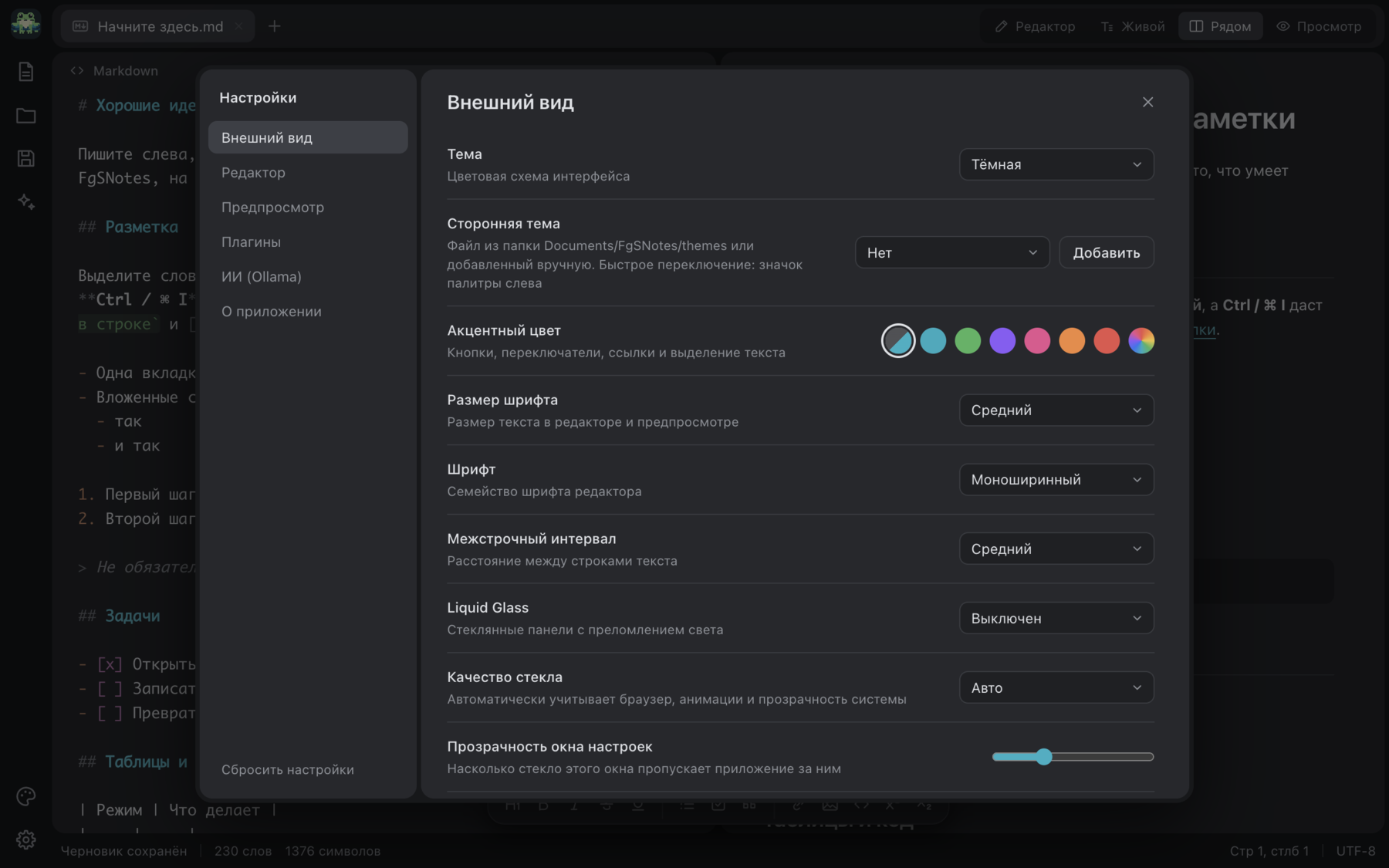This screenshot has height=868, width=1389.
Task: Open Предпросмотр settings section
Action: tap(308, 207)
